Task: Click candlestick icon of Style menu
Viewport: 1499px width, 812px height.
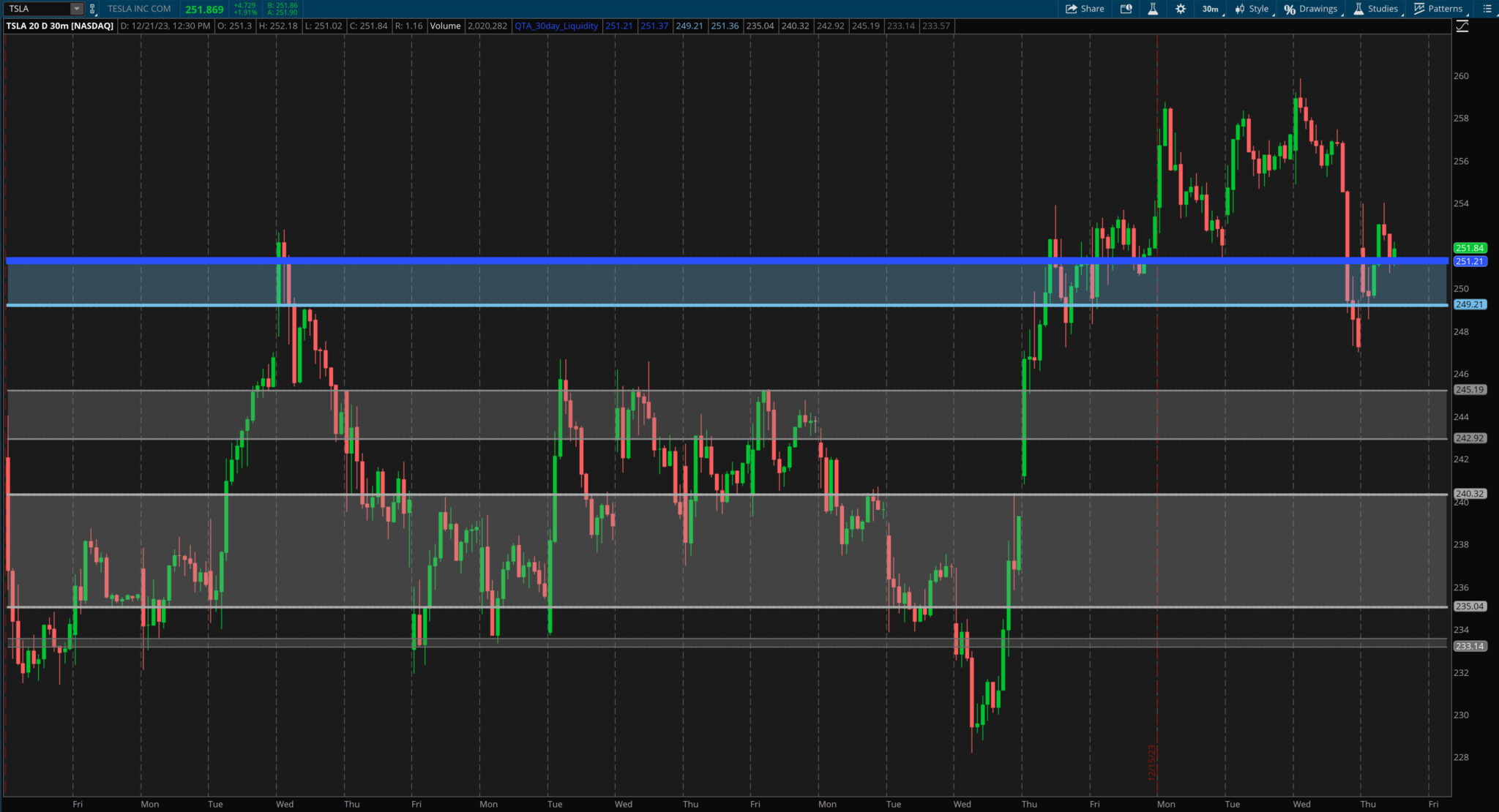Action: point(1240,9)
